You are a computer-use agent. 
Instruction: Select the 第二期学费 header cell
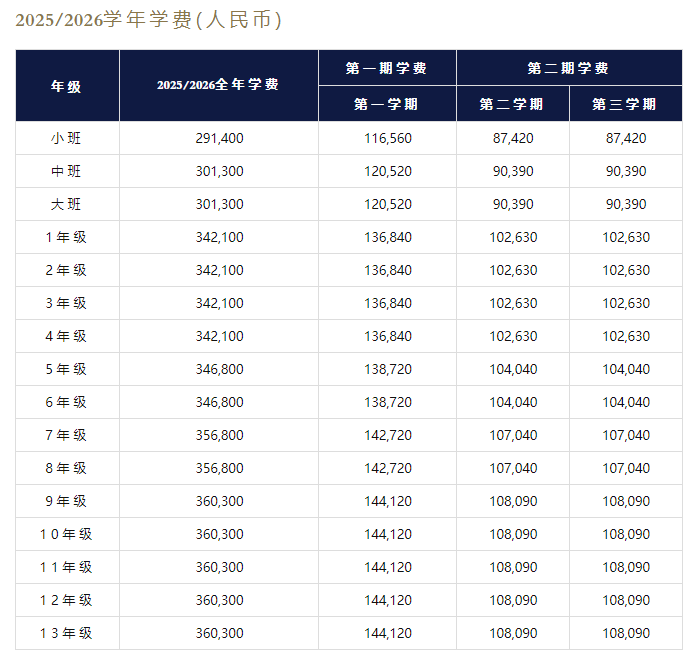(x=568, y=68)
